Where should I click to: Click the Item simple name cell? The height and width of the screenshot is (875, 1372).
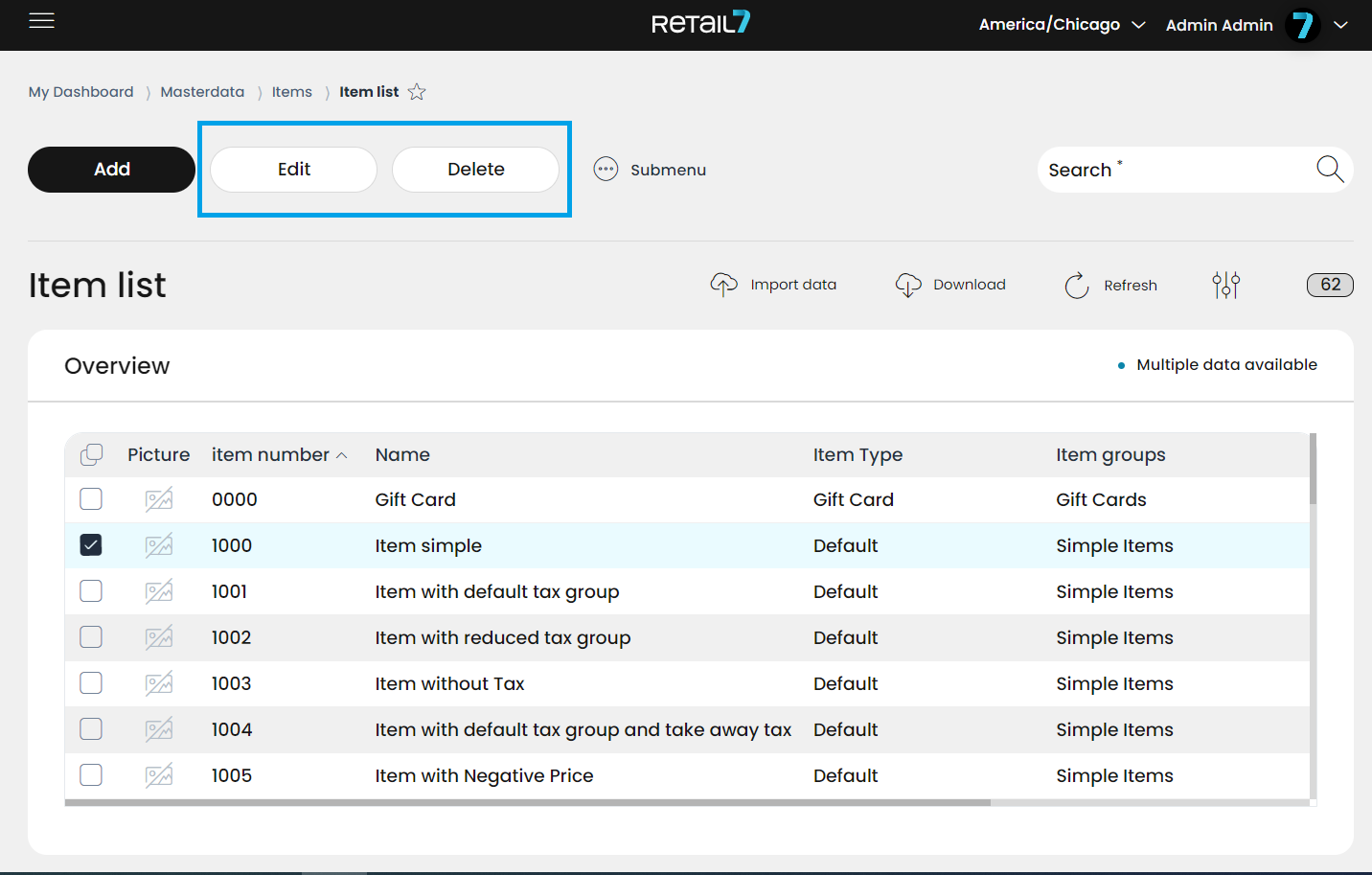428,545
